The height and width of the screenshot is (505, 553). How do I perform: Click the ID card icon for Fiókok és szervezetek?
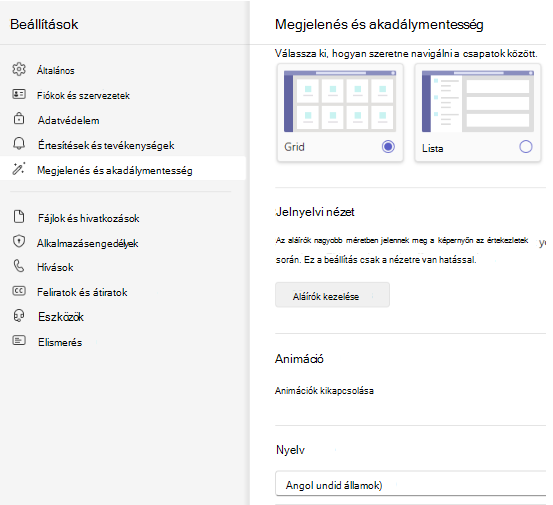(19, 94)
